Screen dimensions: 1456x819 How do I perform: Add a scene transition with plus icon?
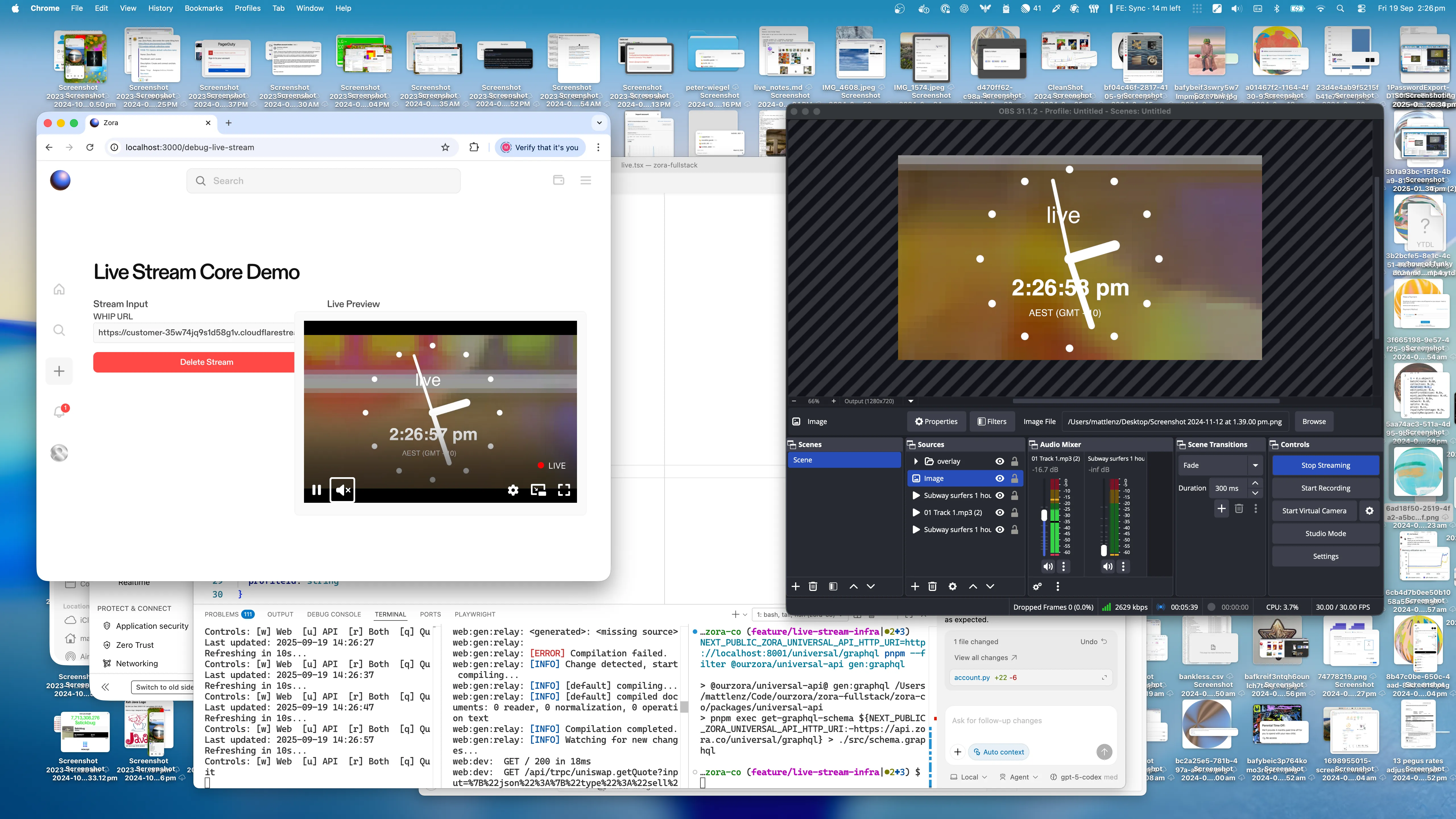(x=1221, y=508)
